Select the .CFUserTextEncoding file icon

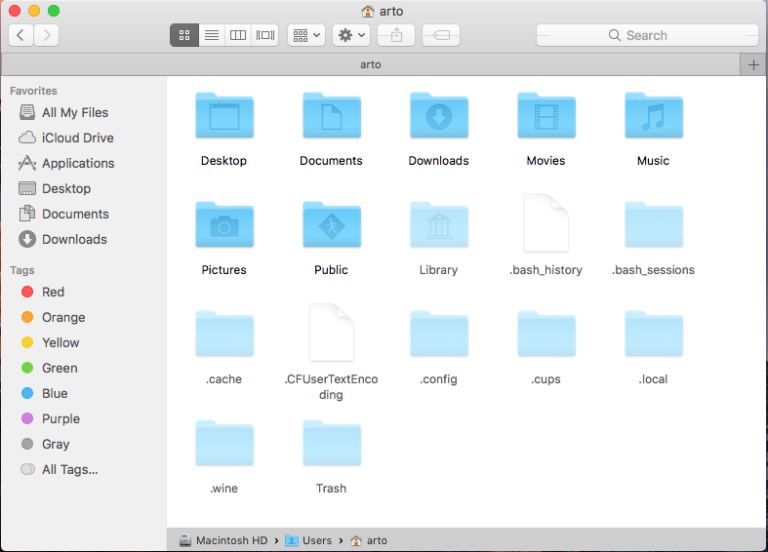pyautogui.click(x=332, y=332)
